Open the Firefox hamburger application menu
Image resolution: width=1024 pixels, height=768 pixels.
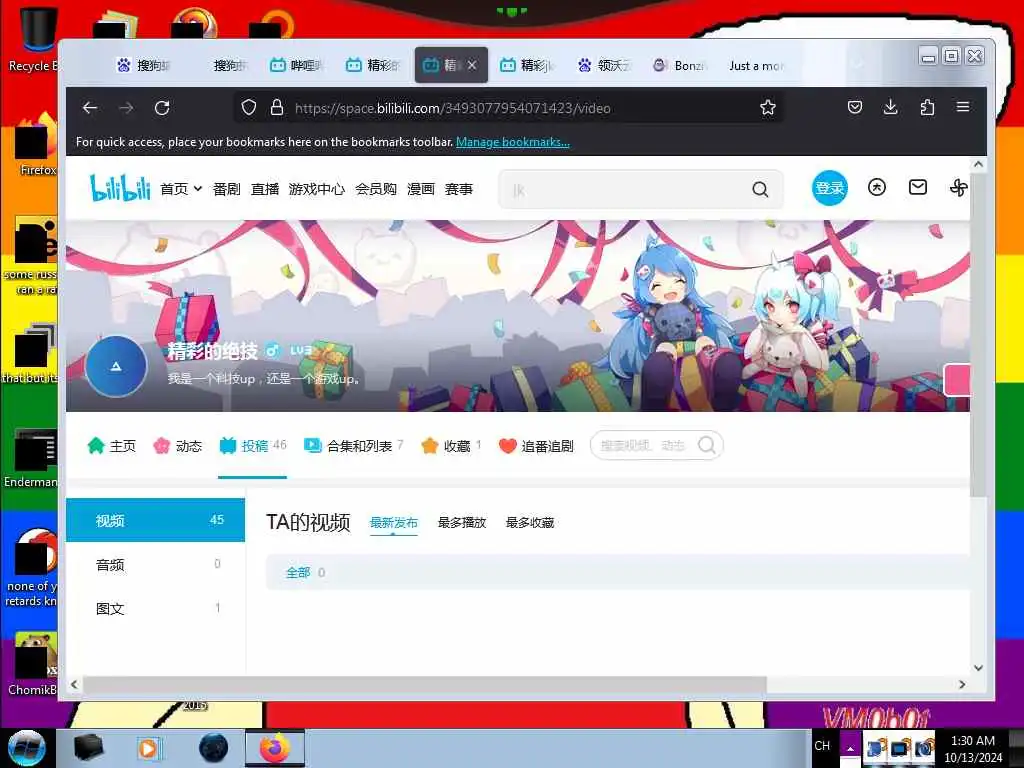(963, 106)
